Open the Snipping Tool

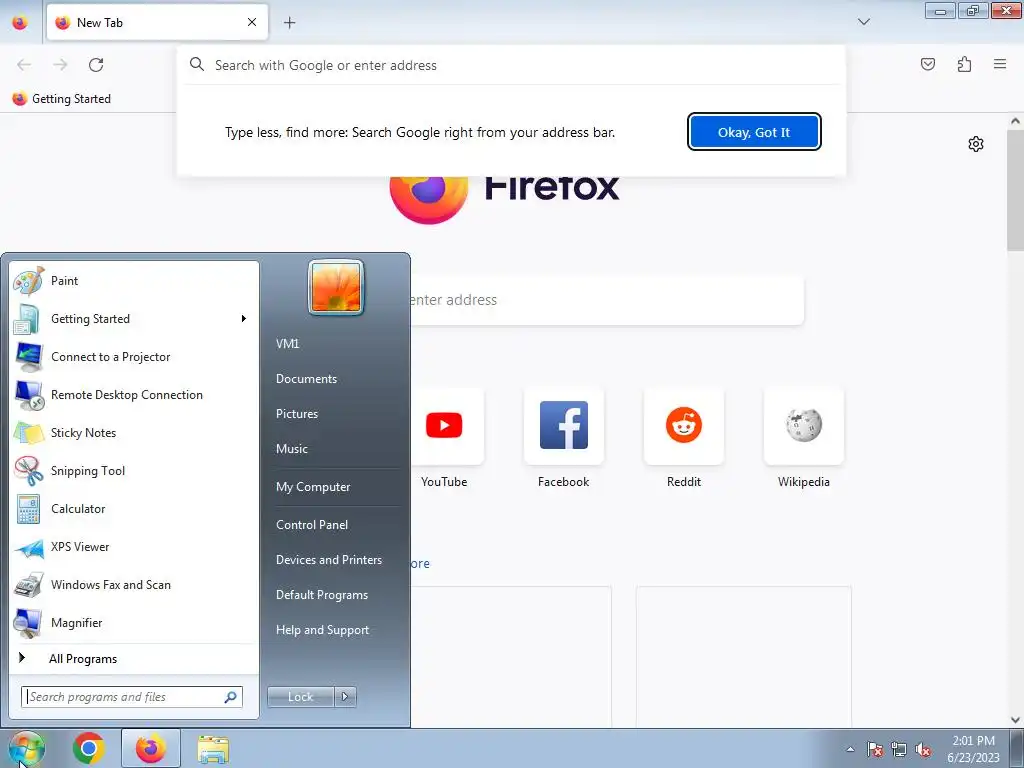tap(134, 471)
